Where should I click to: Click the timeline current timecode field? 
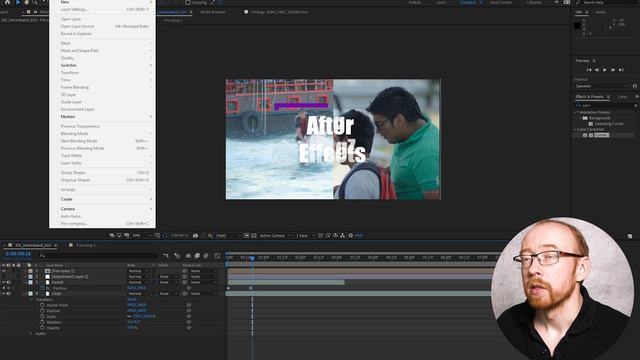pos(18,254)
